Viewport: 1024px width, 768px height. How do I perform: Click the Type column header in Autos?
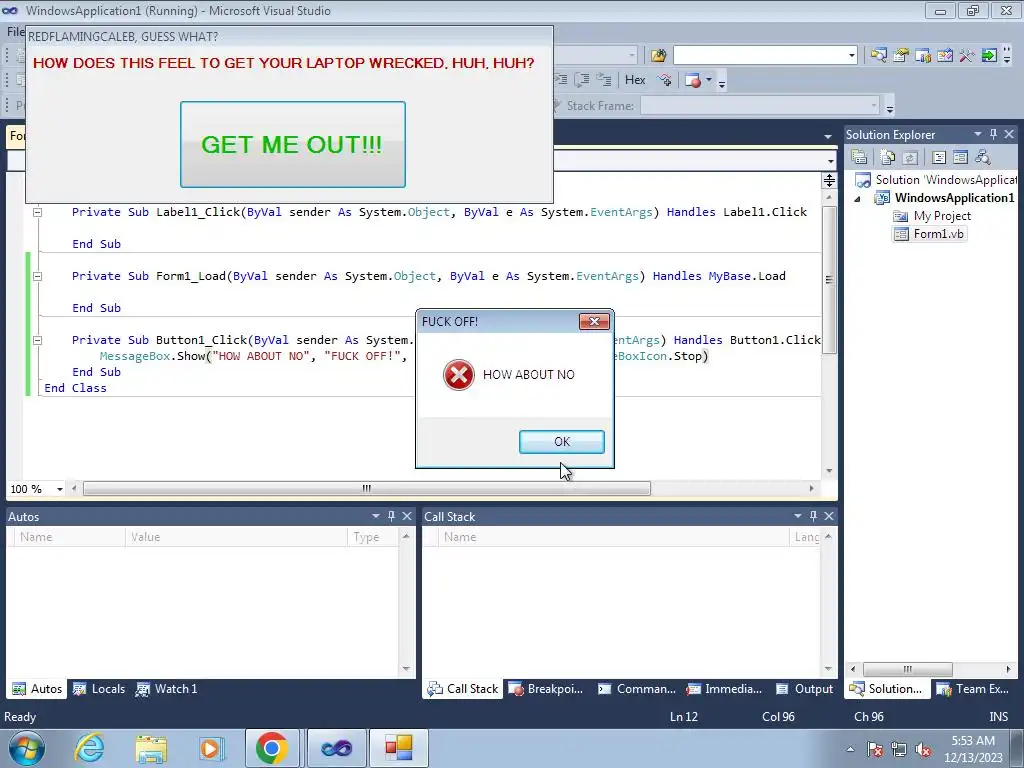[372, 537]
